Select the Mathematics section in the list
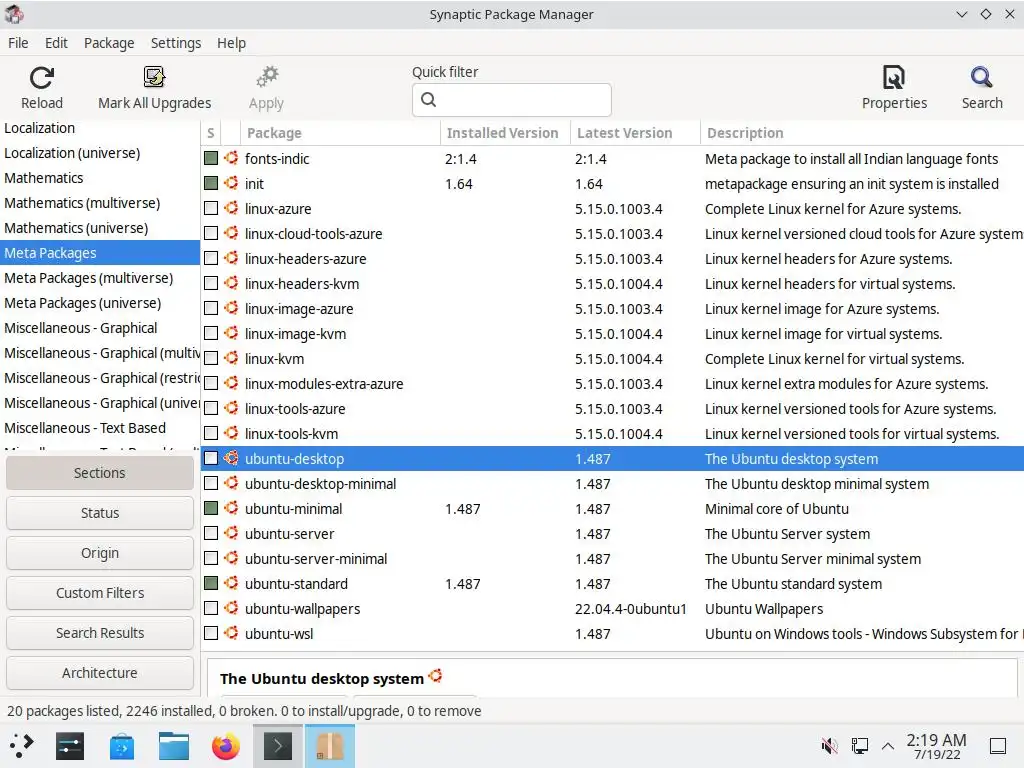Image resolution: width=1024 pixels, height=768 pixels. pyautogui.click(x=100, y=178)
